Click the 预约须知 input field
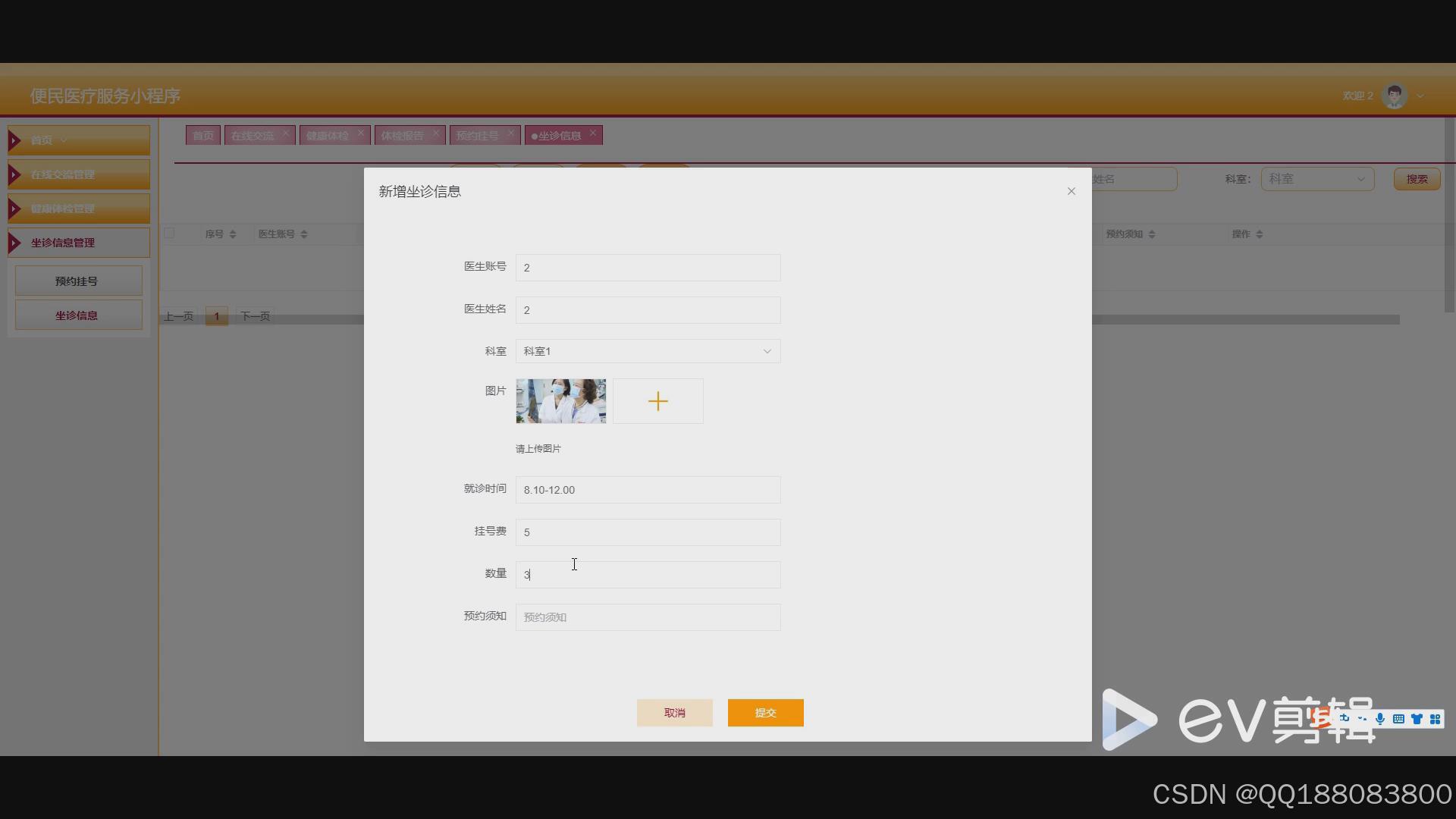The height and width of the screenshot is (819, 1456). click(x=648, y=617)
